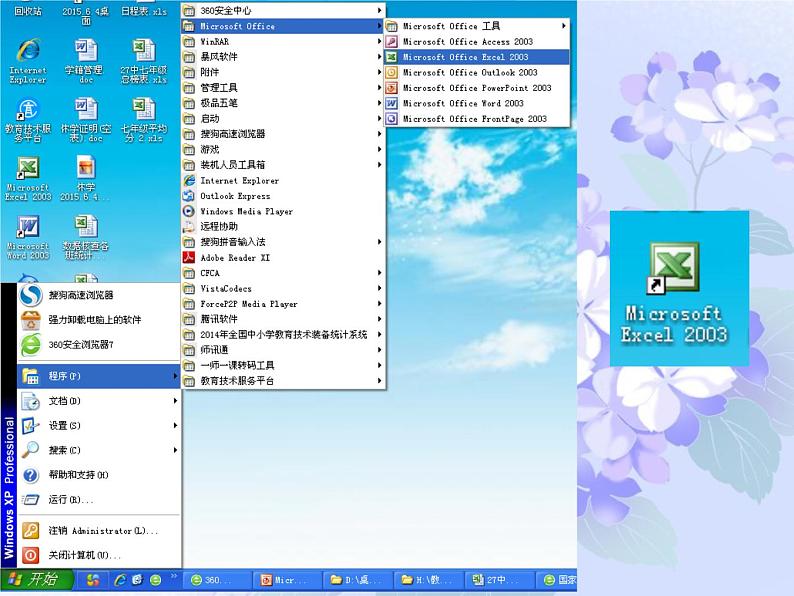Click 注销 Administrator(L)... in Start menu
This screenshot has width=794, height=596.
[x=99, y=531]
